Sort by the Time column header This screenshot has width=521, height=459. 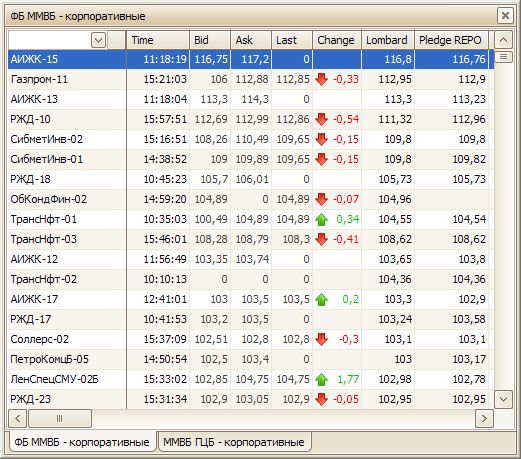click(158, 40)
